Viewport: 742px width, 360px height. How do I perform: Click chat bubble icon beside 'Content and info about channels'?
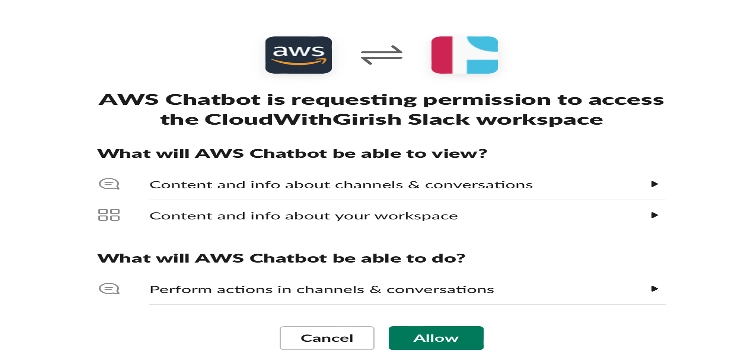pyautogui.click(x=109, y=184)
